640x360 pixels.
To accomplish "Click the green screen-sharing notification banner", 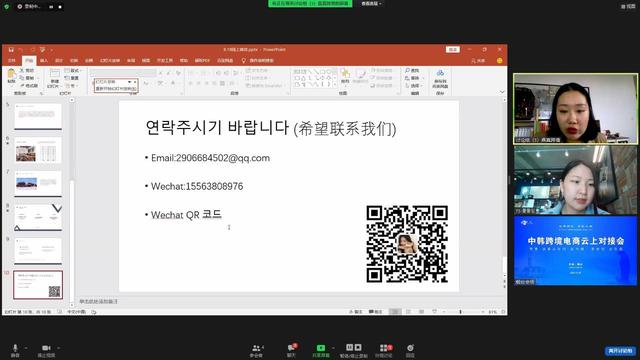I will coord(310,3).
